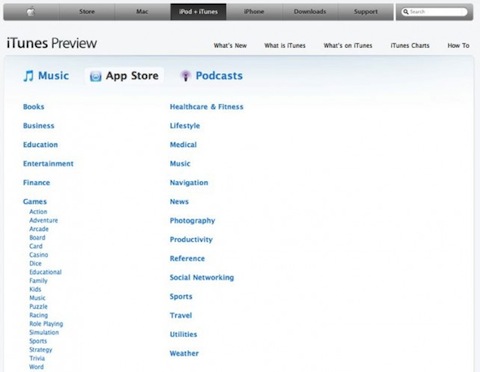Image resolution: width=480 pixels, height=372 pixels.
Task: Open the Store menu in top navigation
Action: tap(87, 12)
